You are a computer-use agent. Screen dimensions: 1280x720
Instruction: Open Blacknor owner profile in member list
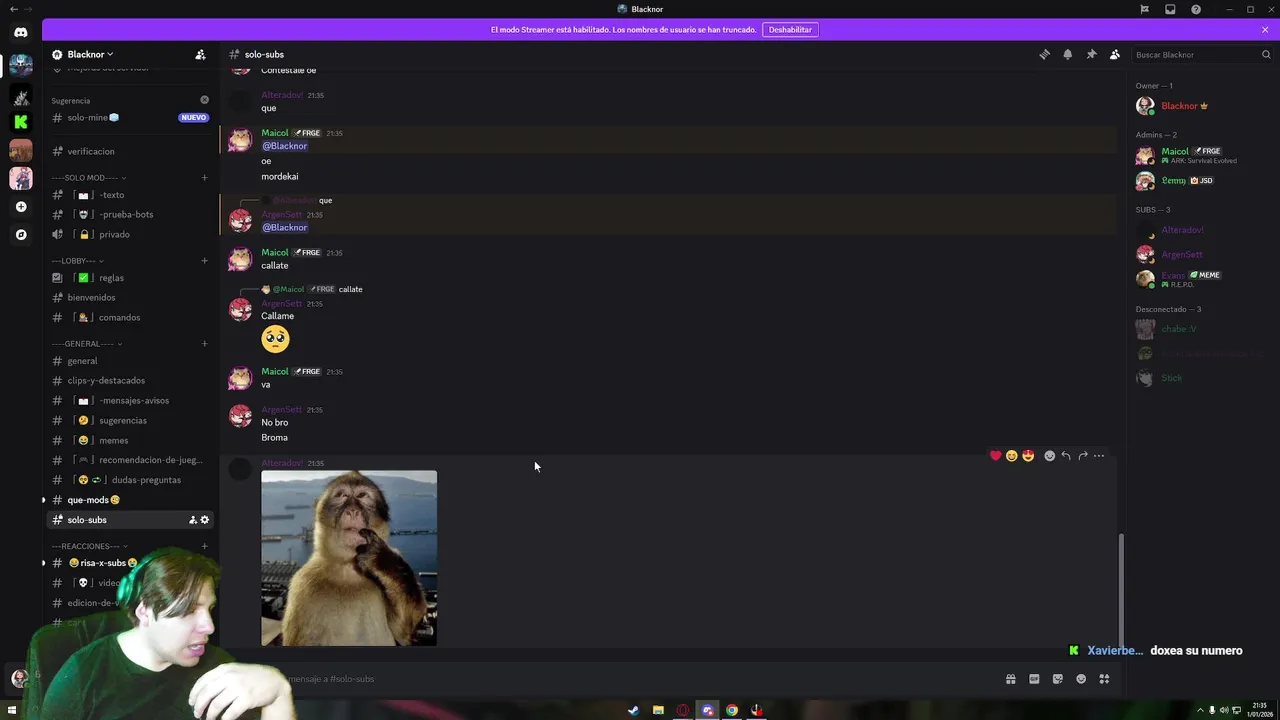(1203, 106)
